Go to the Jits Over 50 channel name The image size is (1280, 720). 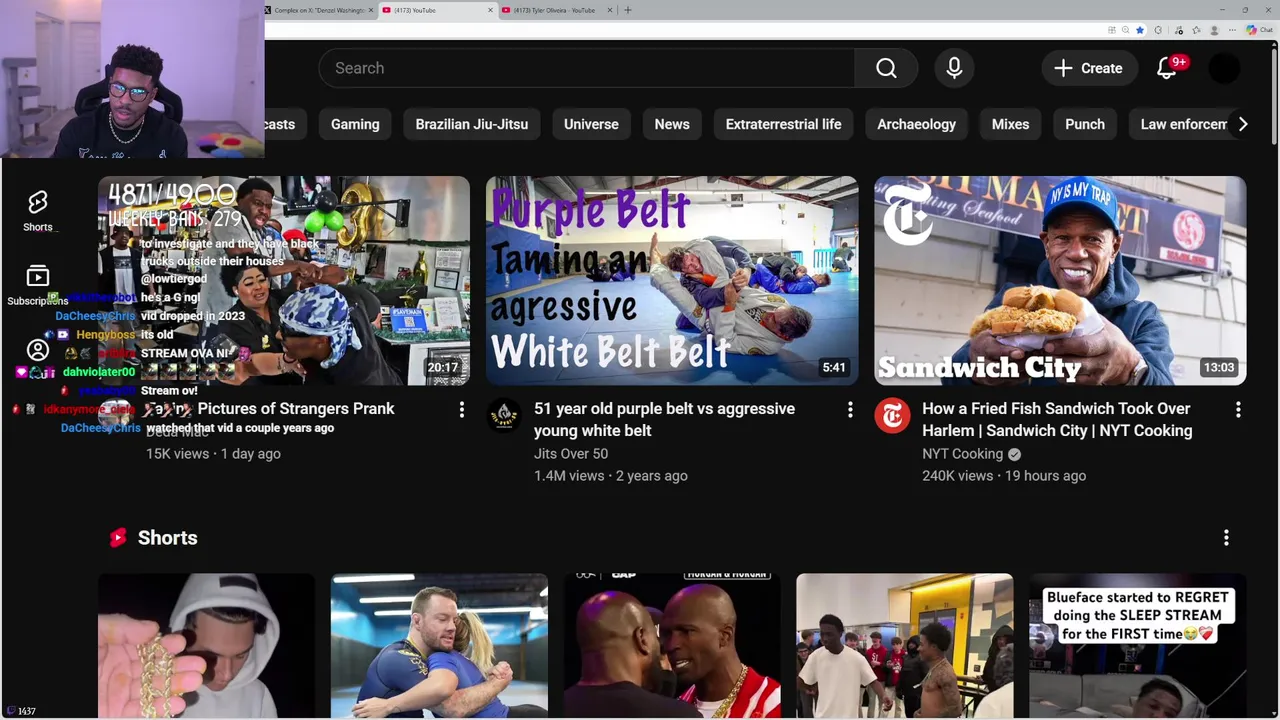(571, 454)
